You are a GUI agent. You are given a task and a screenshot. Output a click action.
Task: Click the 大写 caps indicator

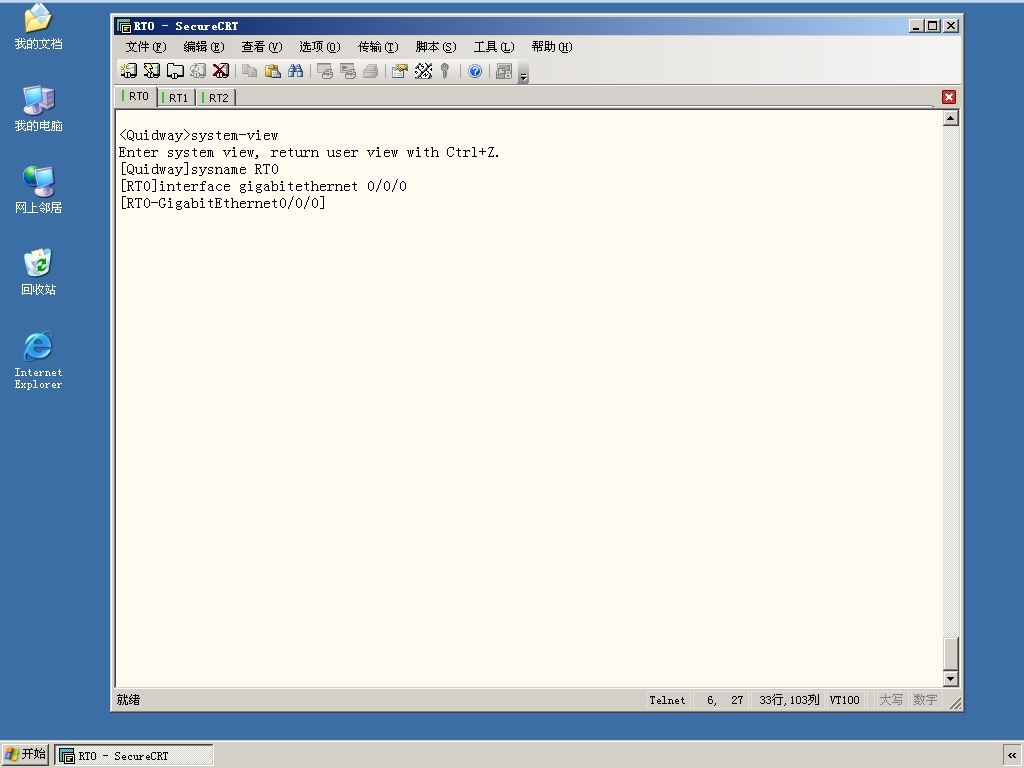point(891,700)
